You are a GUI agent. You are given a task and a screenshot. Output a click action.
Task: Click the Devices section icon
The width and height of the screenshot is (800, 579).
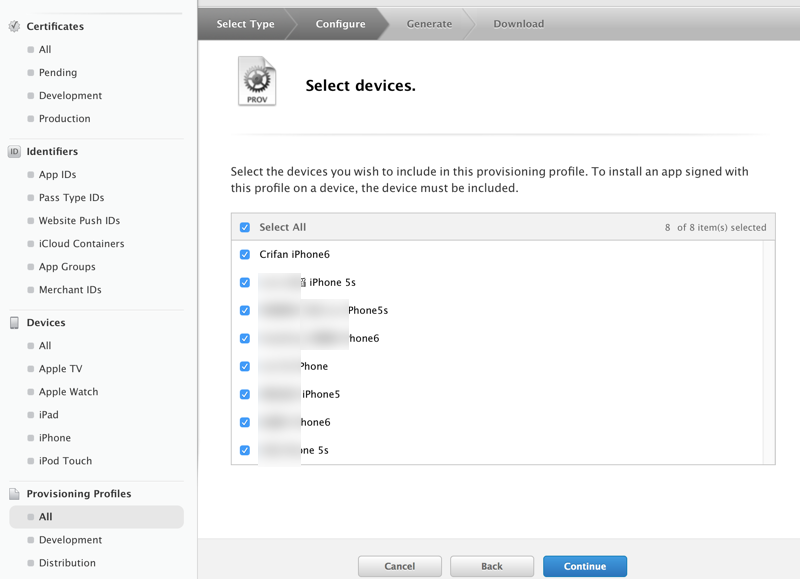point(14,323)
